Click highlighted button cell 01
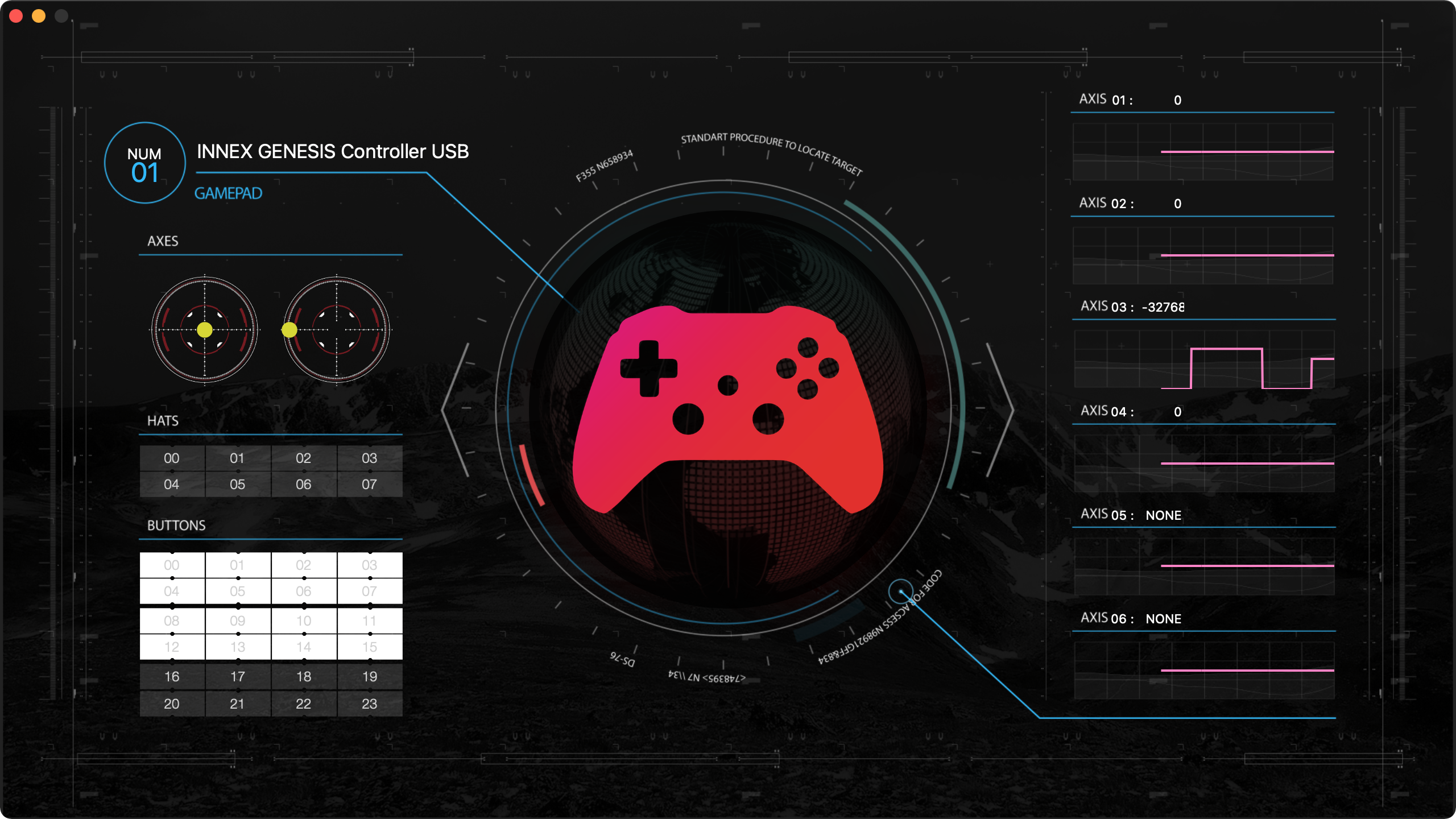 238,565
